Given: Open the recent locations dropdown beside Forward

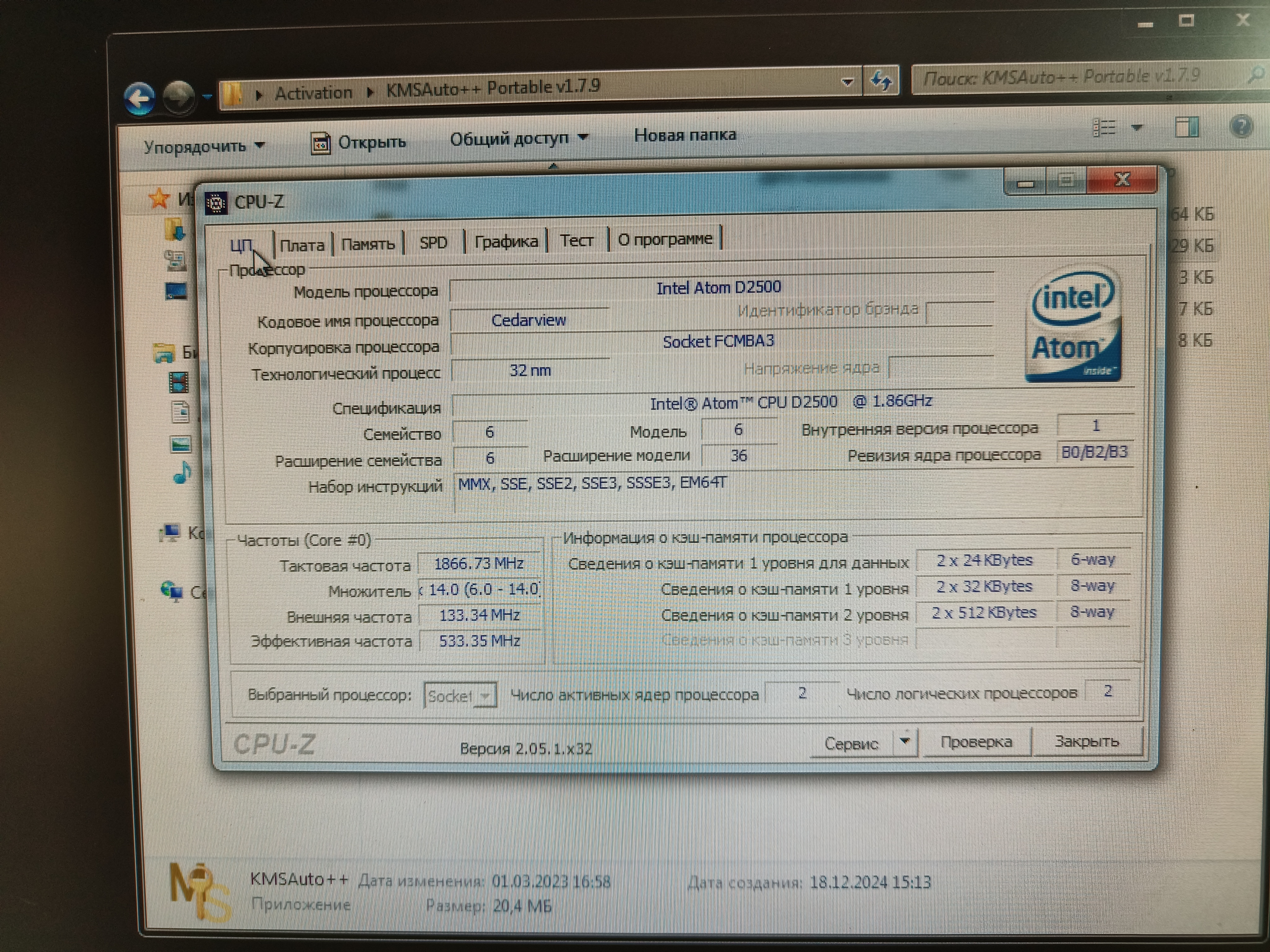Looking at the screenshot, I should pos(207,96).
